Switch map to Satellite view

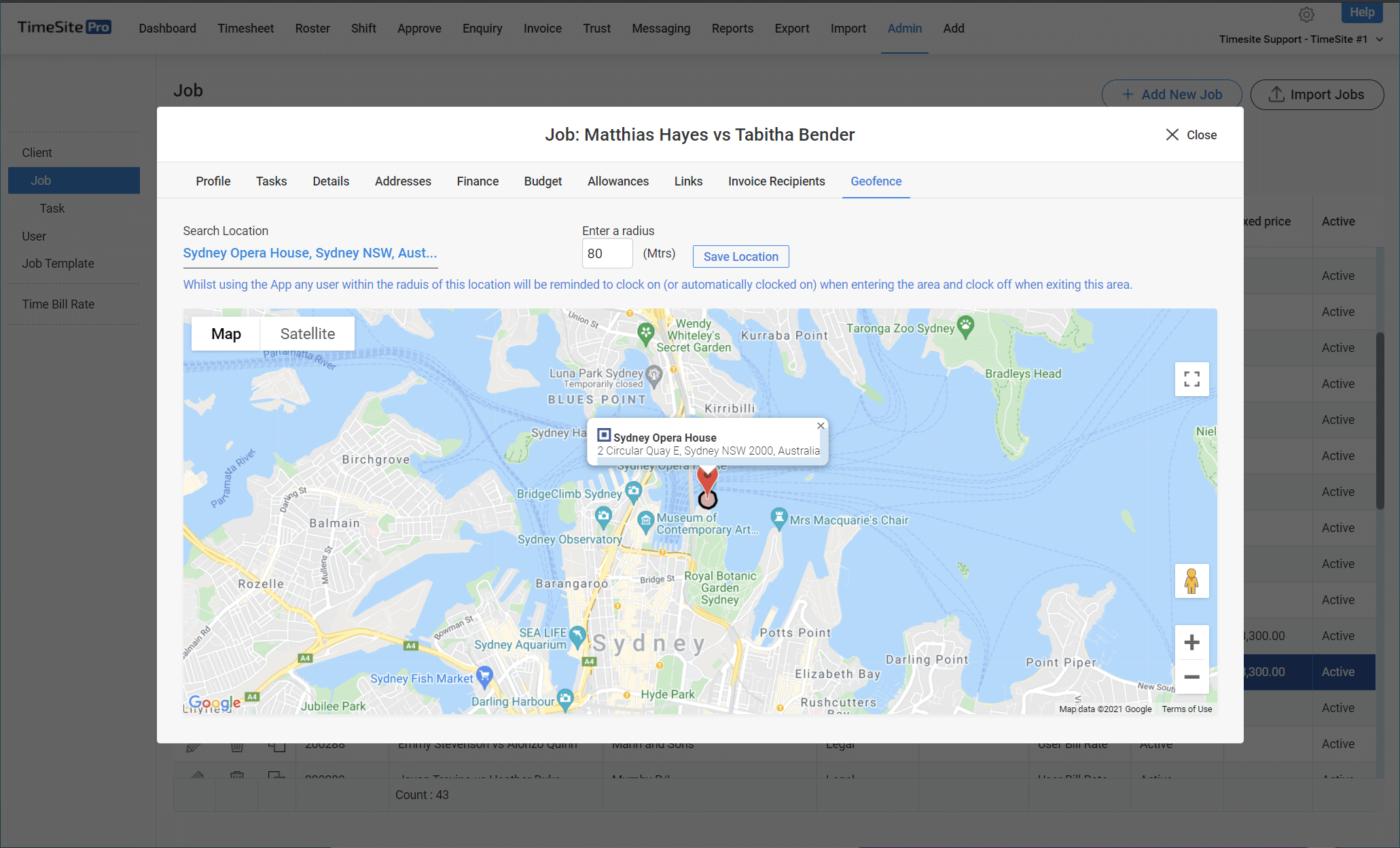click(308, 334)
